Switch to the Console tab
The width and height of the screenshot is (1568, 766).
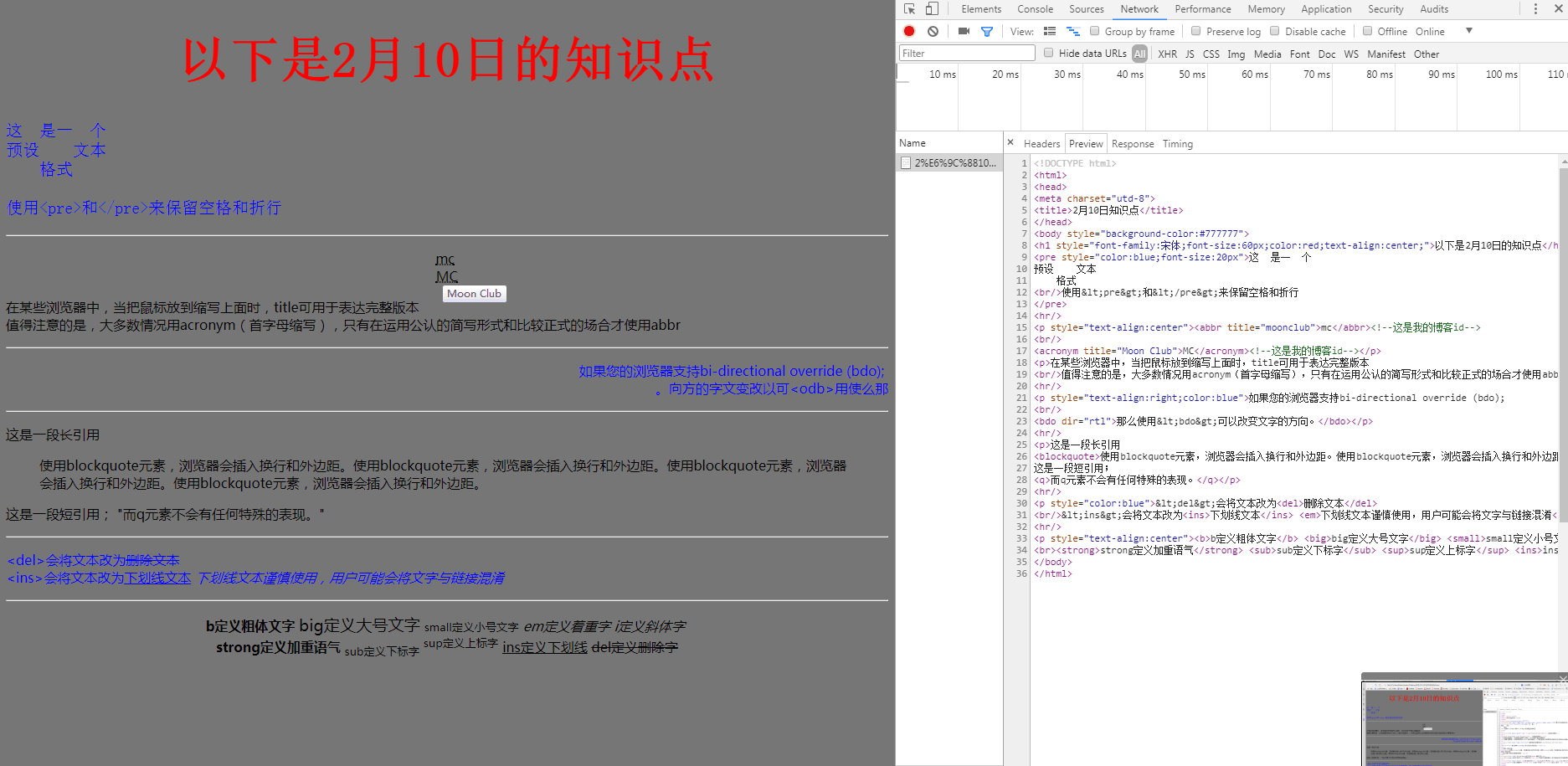click(1036, 9)
